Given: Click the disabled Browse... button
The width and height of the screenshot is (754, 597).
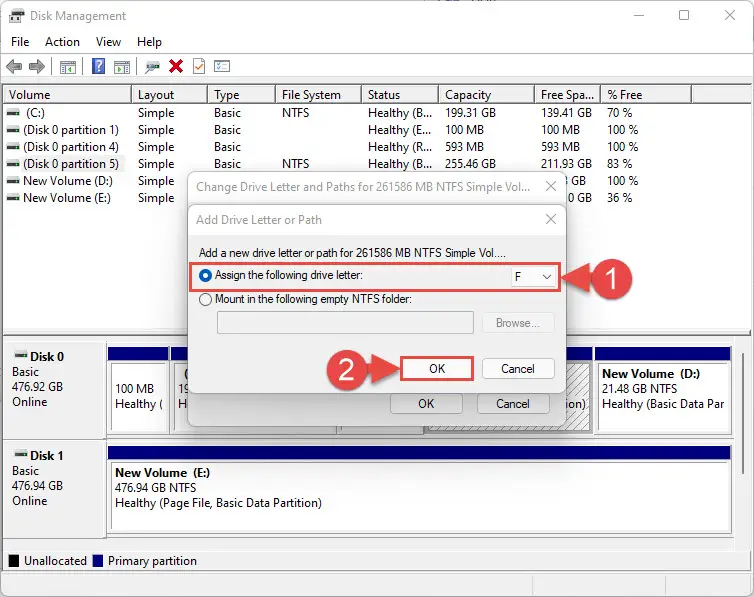Looking at the screenshot, I should click(x=518, y=323).
